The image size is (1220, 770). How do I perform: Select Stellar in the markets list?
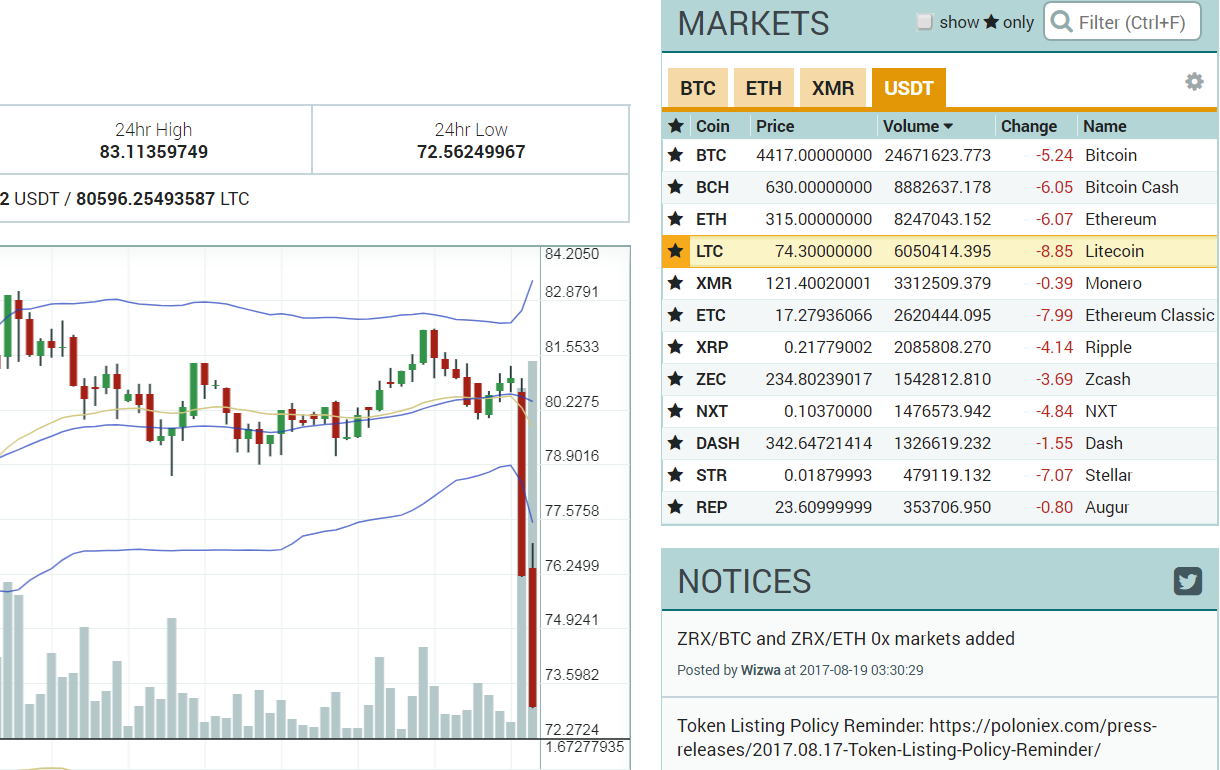pyautogui.click(x=1109, y=475)
